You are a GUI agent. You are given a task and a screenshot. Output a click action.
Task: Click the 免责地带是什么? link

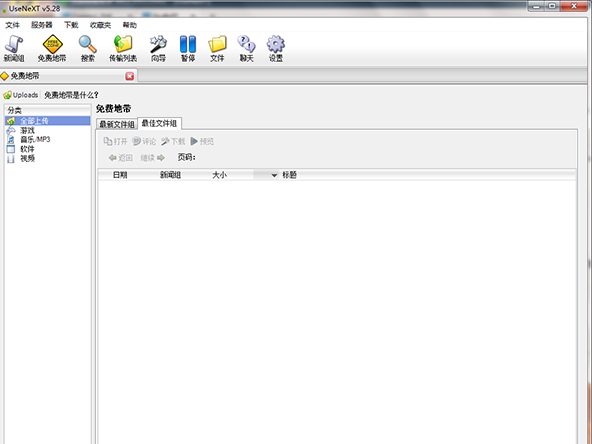coord(71,95)
